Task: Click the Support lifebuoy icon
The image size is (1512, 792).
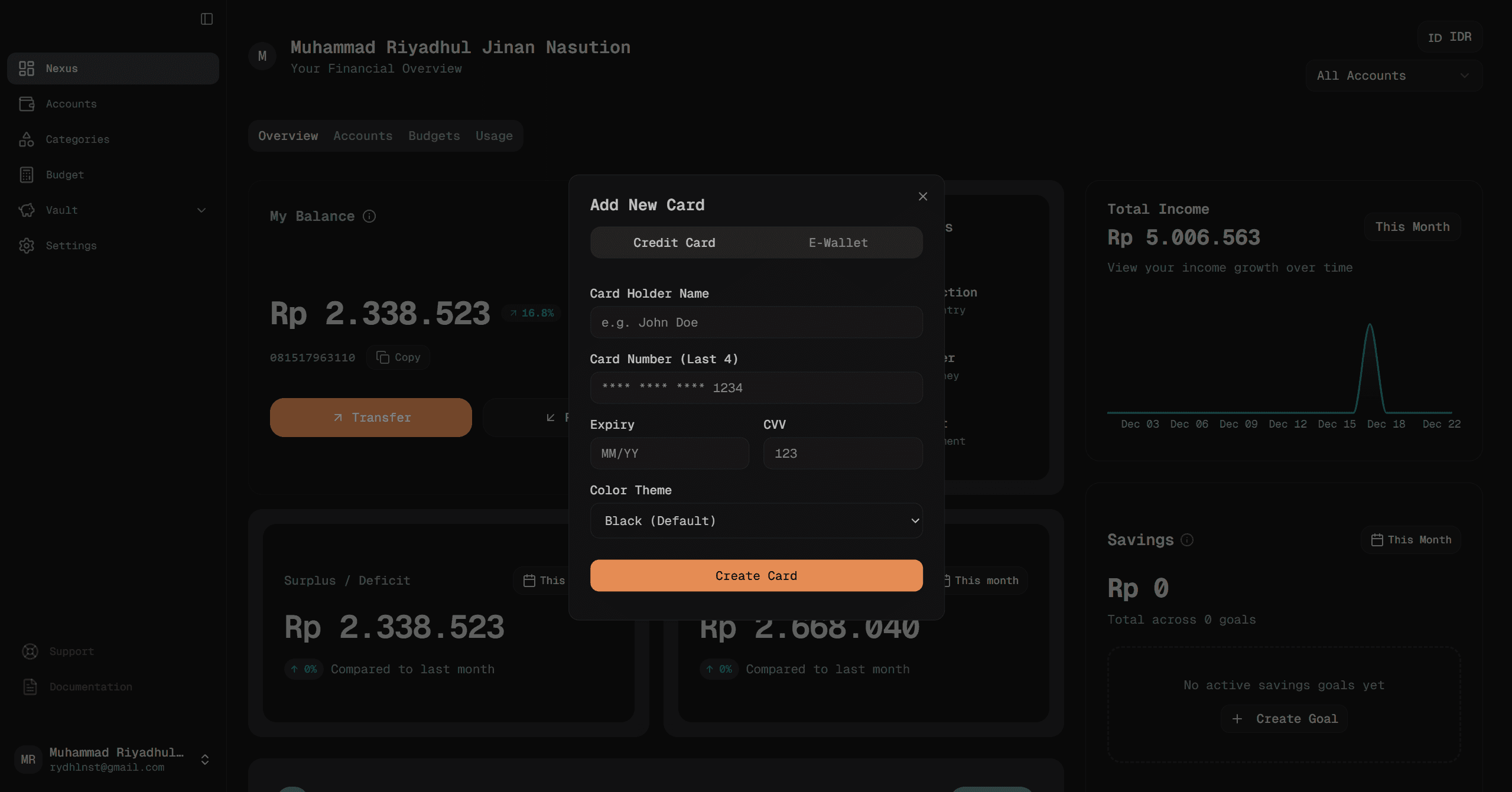Action: point(30,651)
